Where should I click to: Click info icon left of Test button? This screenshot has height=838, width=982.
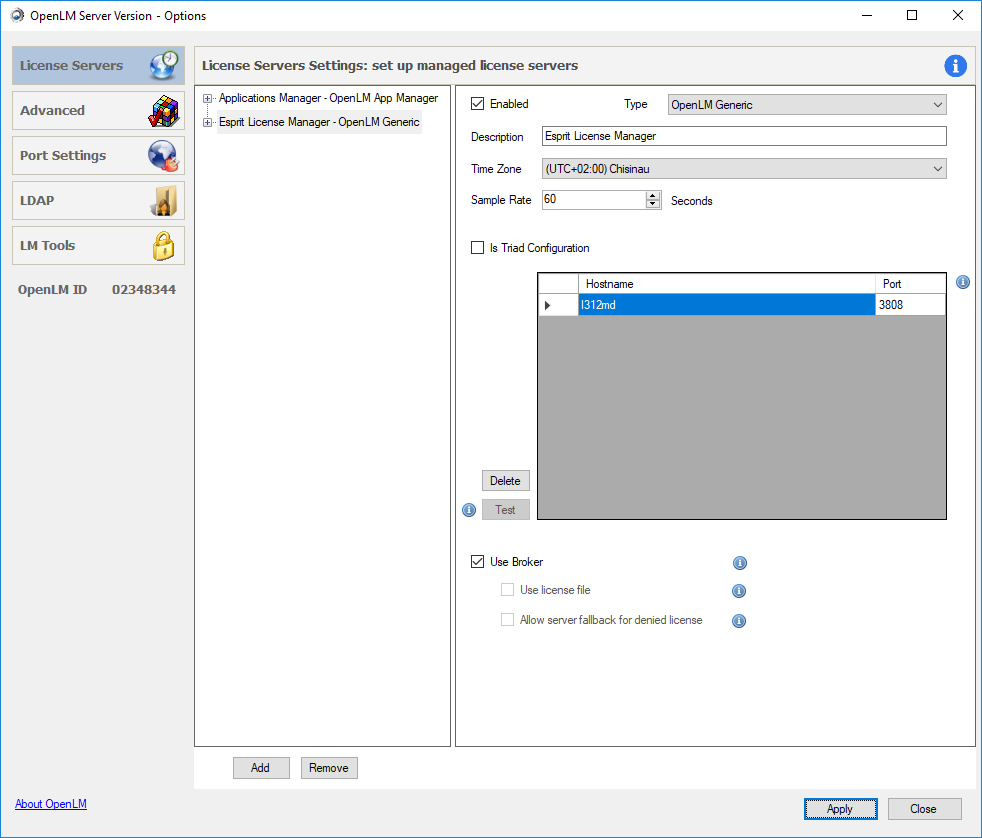tap(469, 510)
